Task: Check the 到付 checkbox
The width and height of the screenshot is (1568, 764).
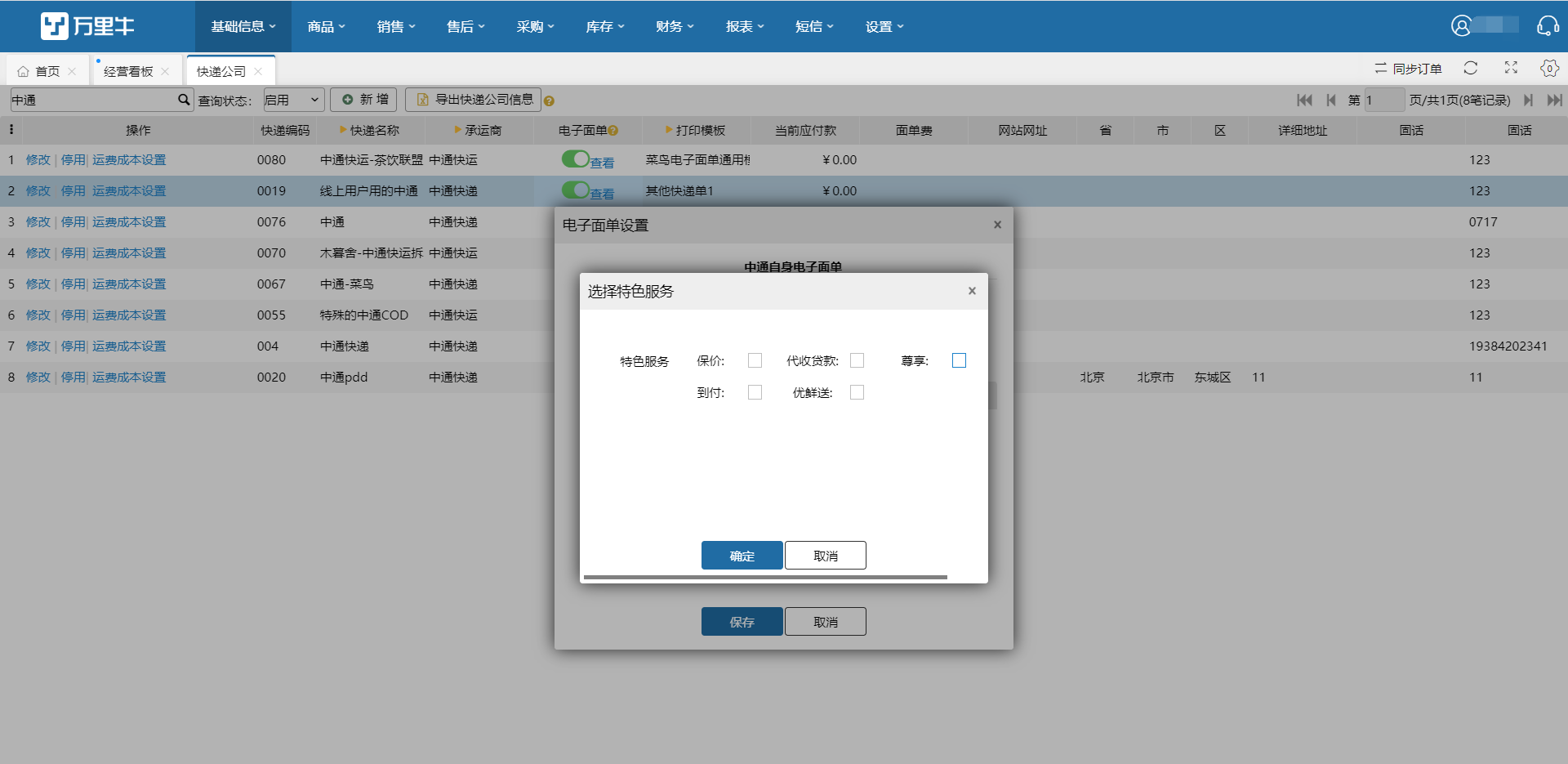Action: tap(755, 392)
